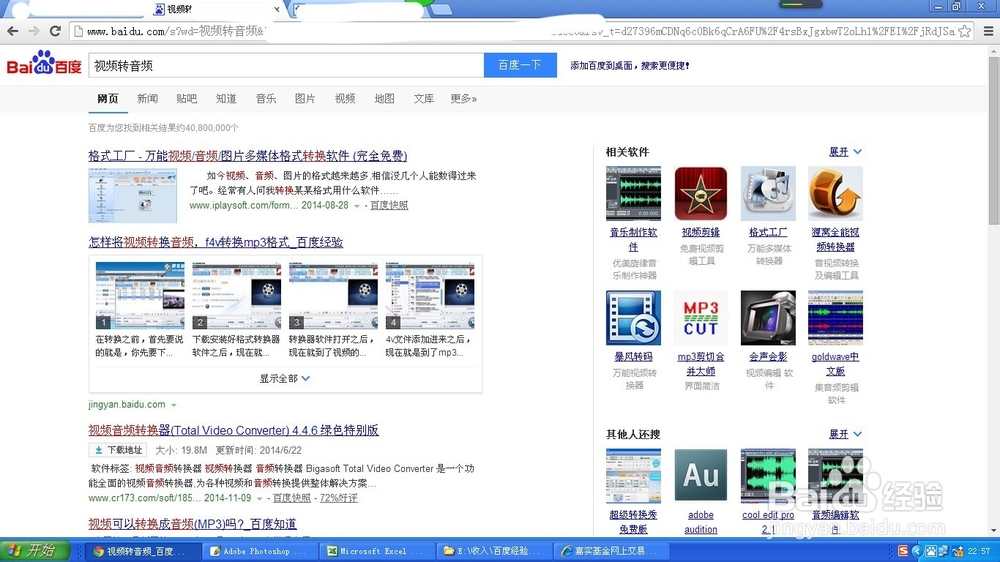Image resolution: width=1000 pixels, height=562 pixels.
Task: Open 怎样将视频转换音频 百度经验 link
Action: click(x=216, y=242)
